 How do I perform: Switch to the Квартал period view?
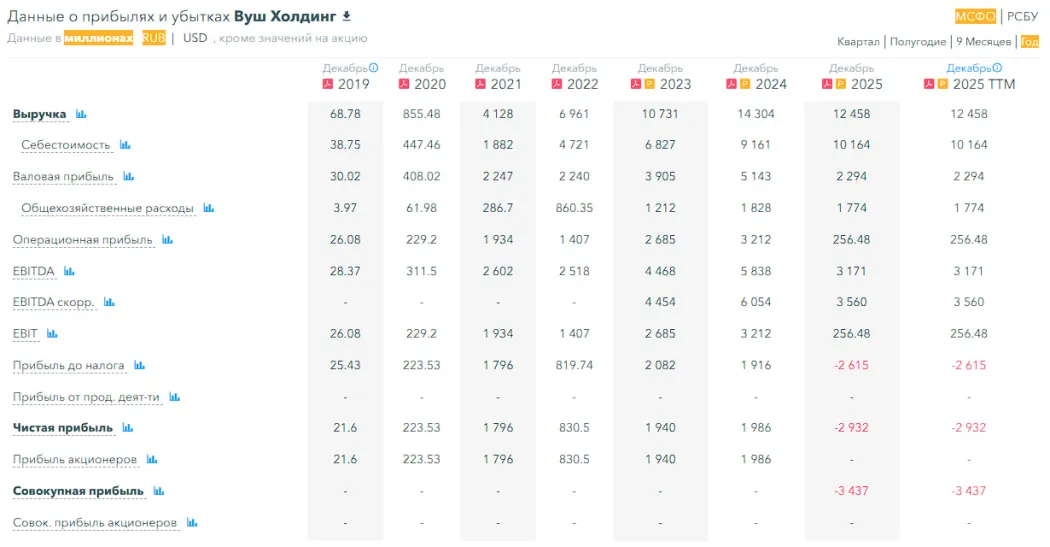(x=858, y=42)
